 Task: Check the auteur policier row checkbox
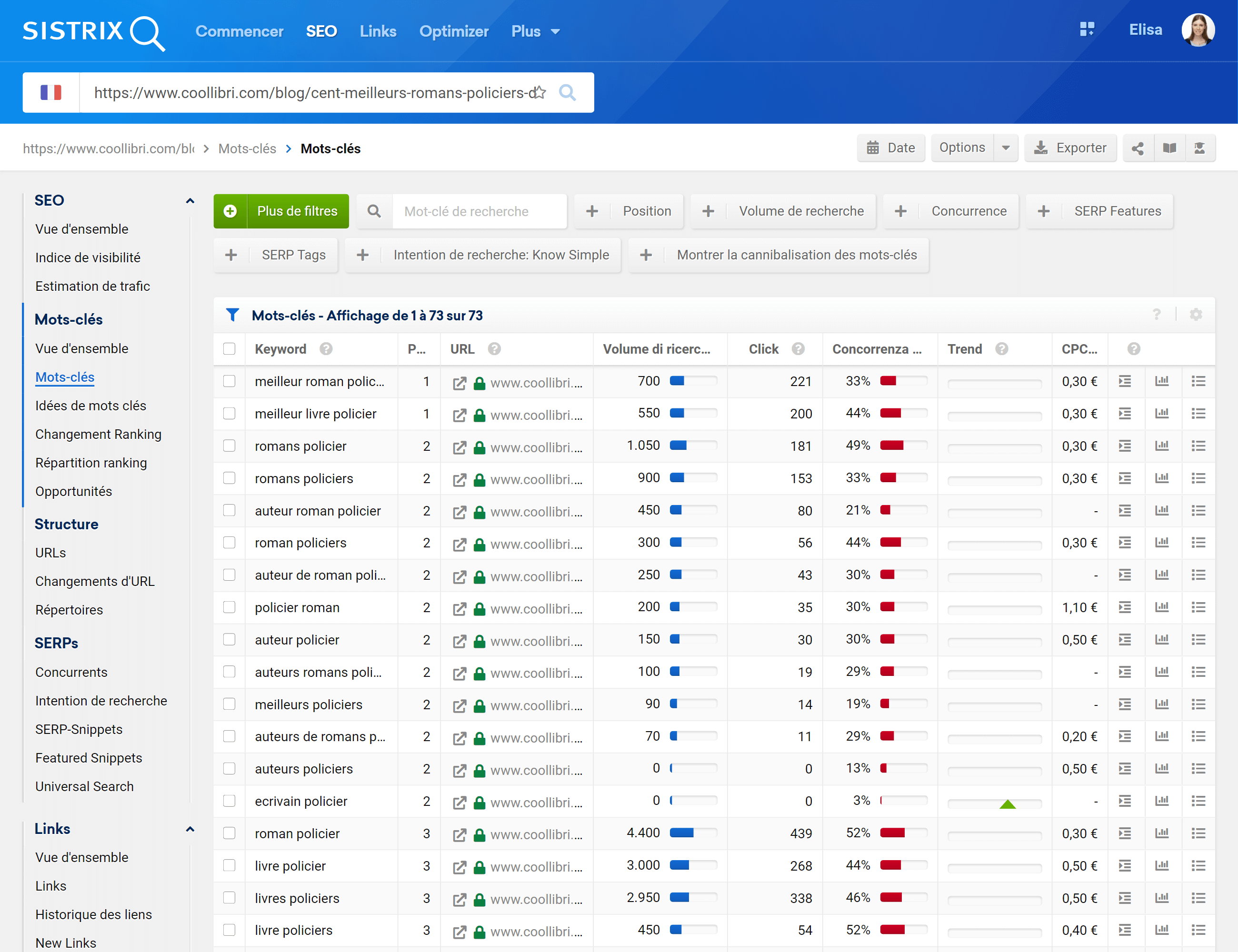click(x=229, y=639)
